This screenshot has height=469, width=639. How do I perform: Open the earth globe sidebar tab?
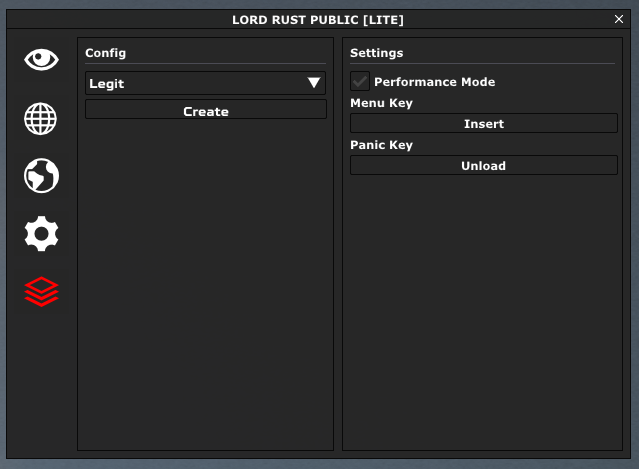coord(41,177)
